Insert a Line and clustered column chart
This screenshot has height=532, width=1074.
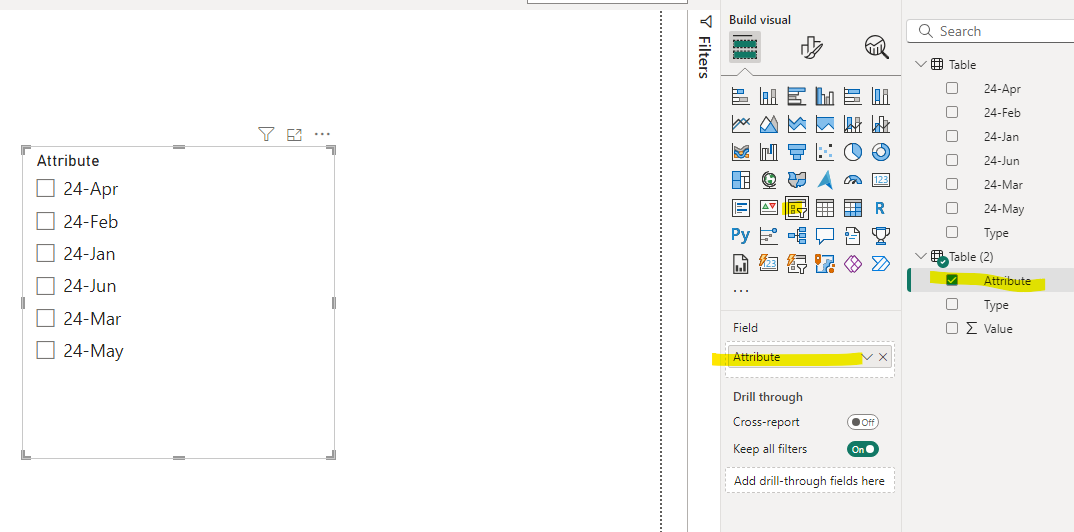881,124
